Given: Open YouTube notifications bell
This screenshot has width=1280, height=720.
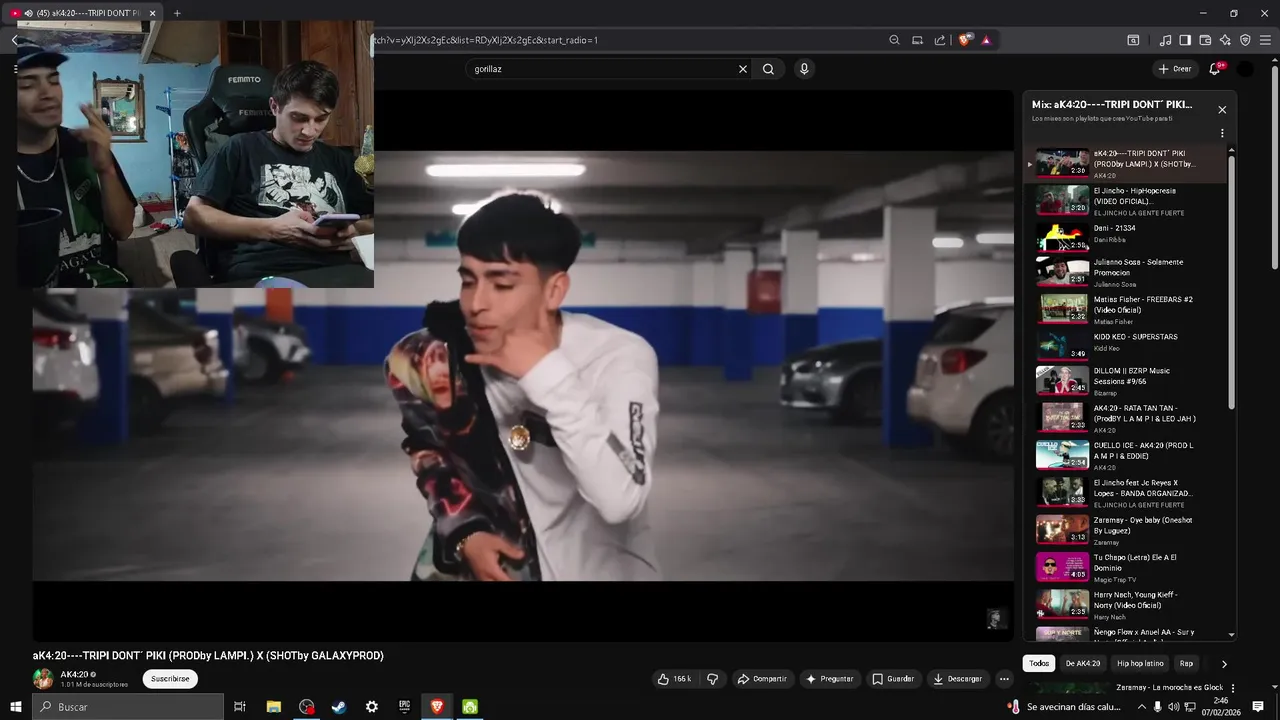Looking at the screenshot, I should point(1215,69).
